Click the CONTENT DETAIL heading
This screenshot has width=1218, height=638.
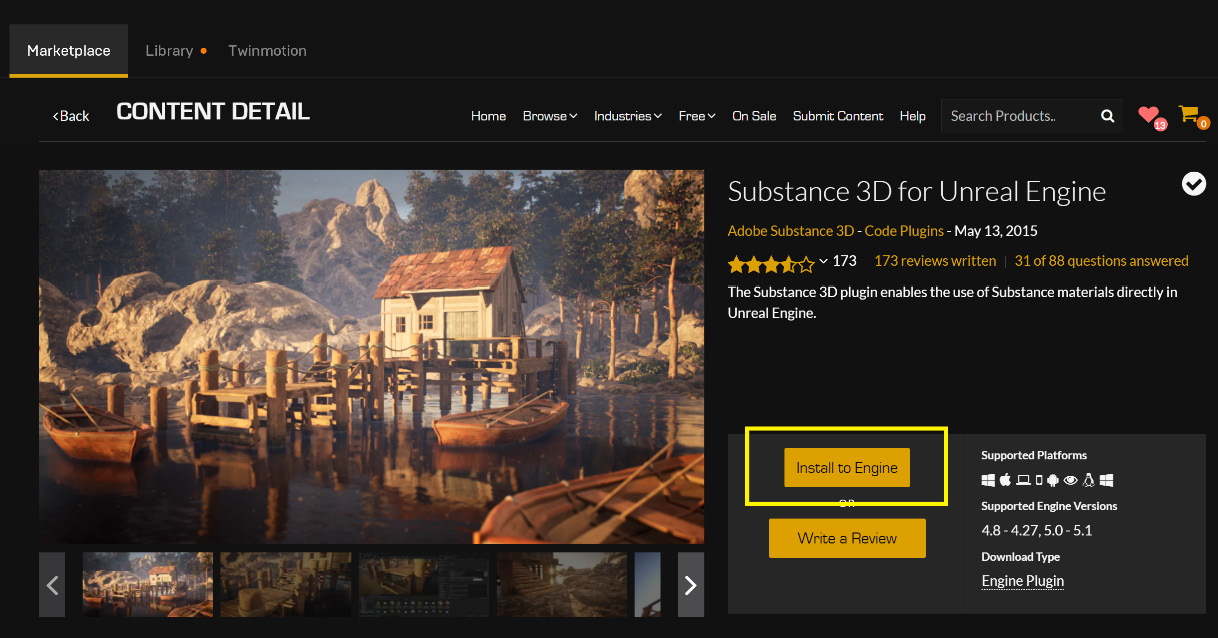[x=213, y=112]
